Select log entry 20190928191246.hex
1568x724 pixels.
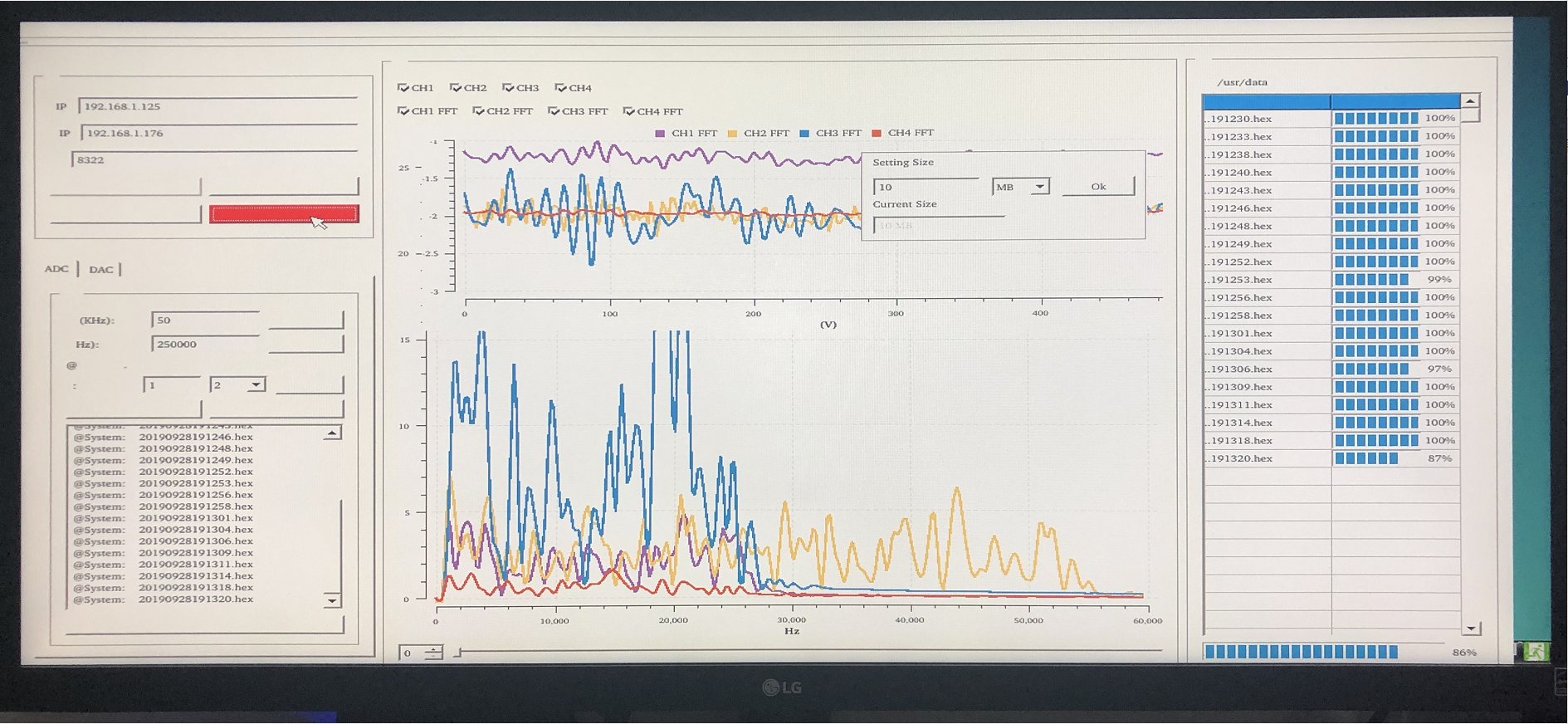tap(196, 437)
